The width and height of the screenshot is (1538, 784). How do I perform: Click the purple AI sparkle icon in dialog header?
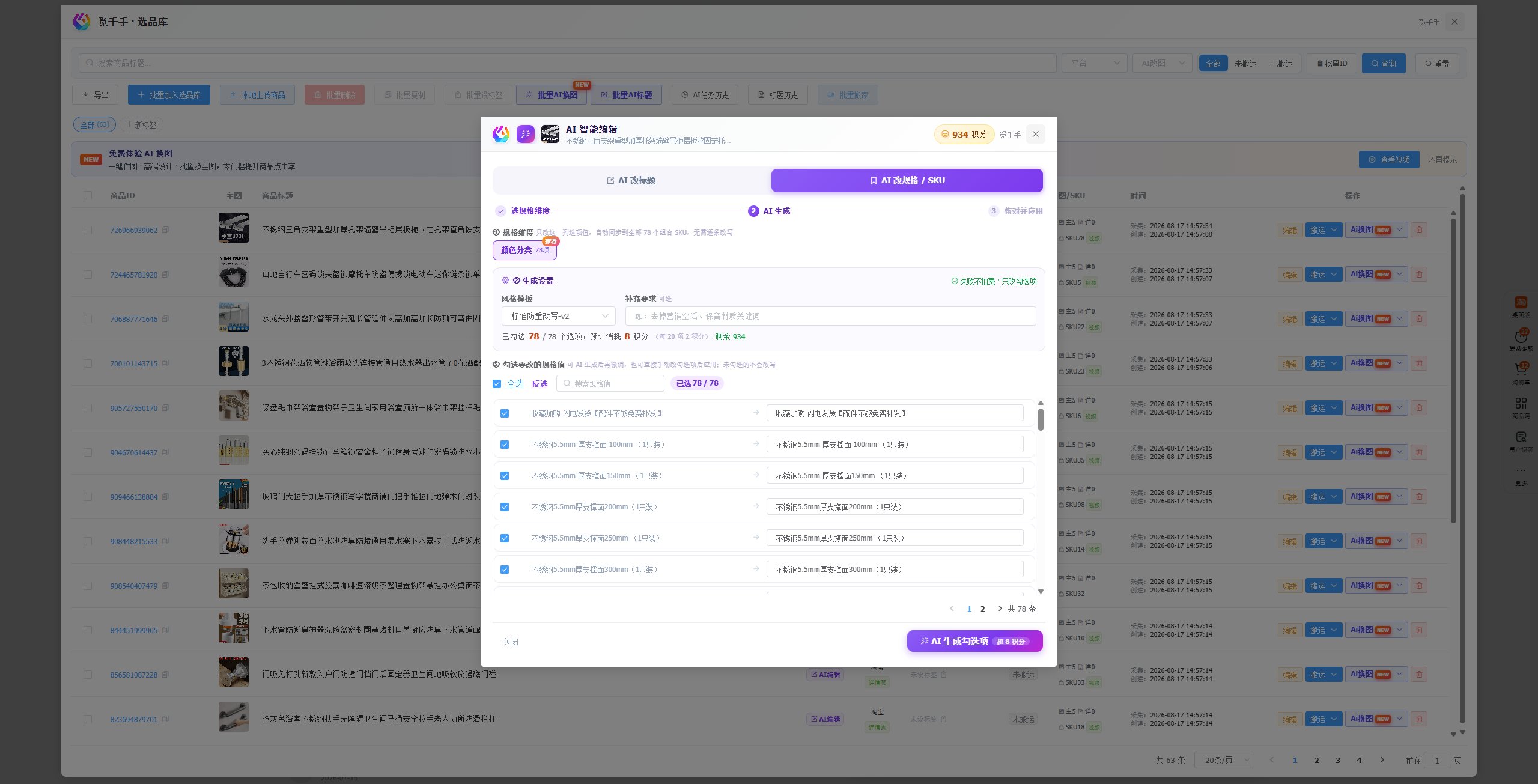[525, 134]
